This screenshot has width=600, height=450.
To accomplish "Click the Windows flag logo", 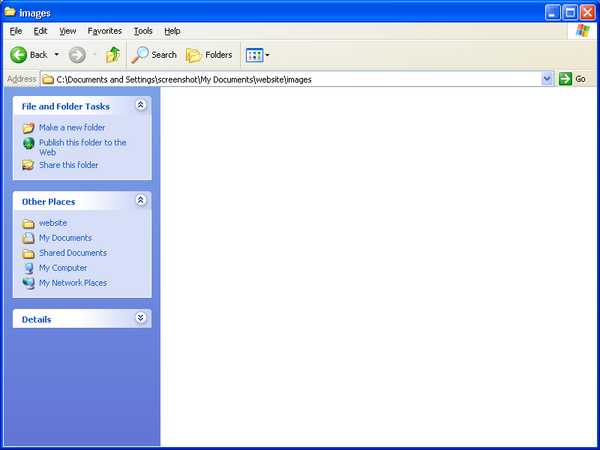I will point(582,31).
